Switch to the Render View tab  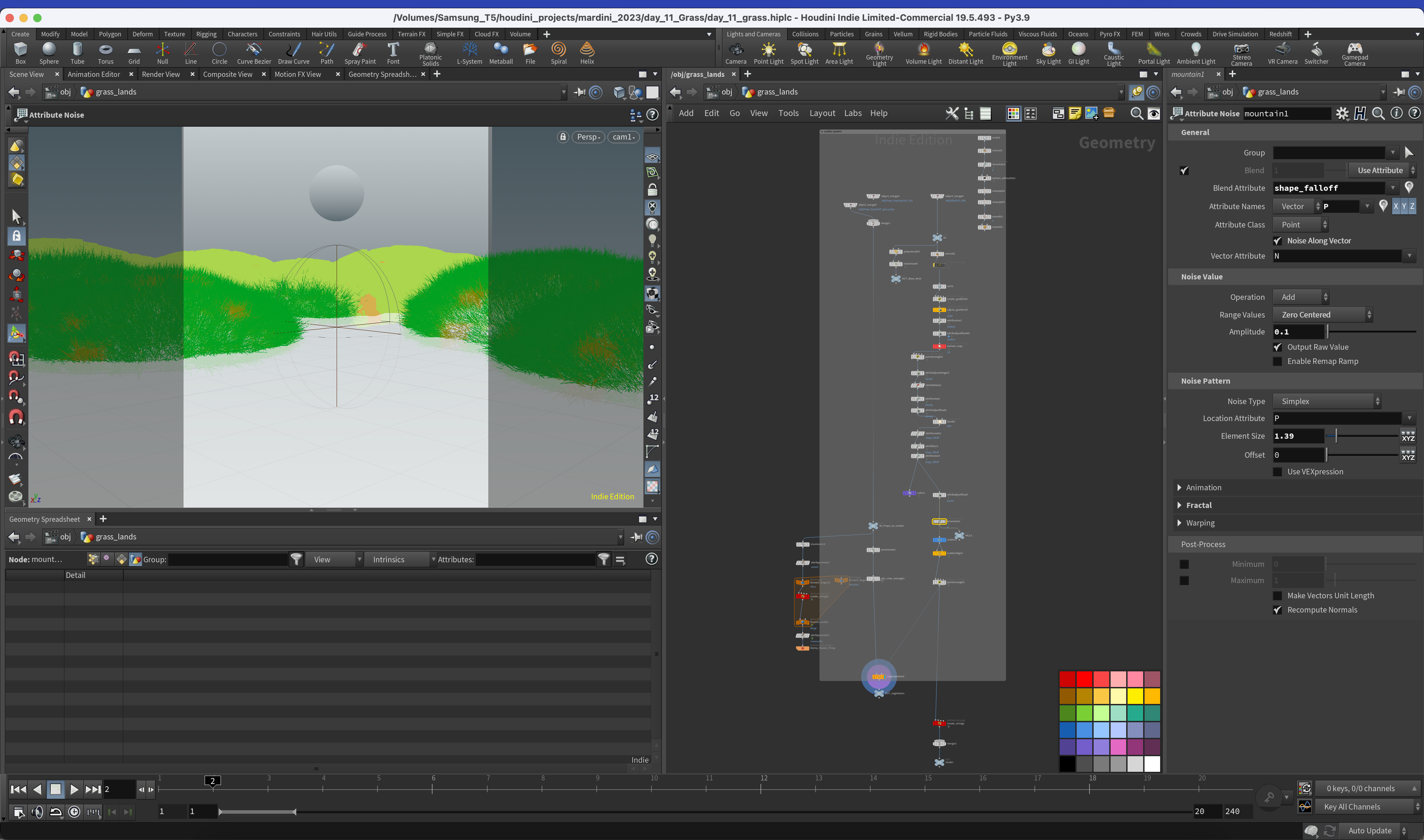click(161, 74)
